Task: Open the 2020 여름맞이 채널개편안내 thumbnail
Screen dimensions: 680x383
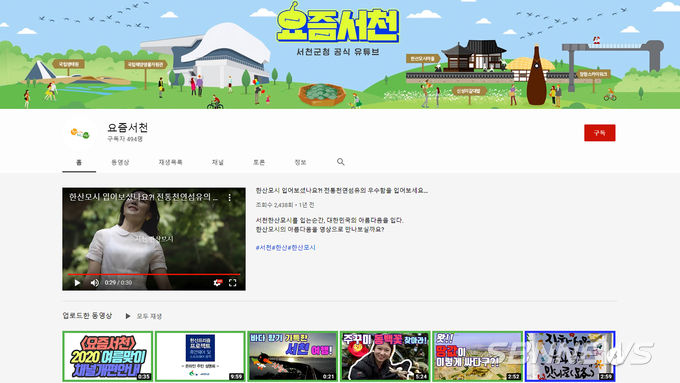Action: (108, 356)
